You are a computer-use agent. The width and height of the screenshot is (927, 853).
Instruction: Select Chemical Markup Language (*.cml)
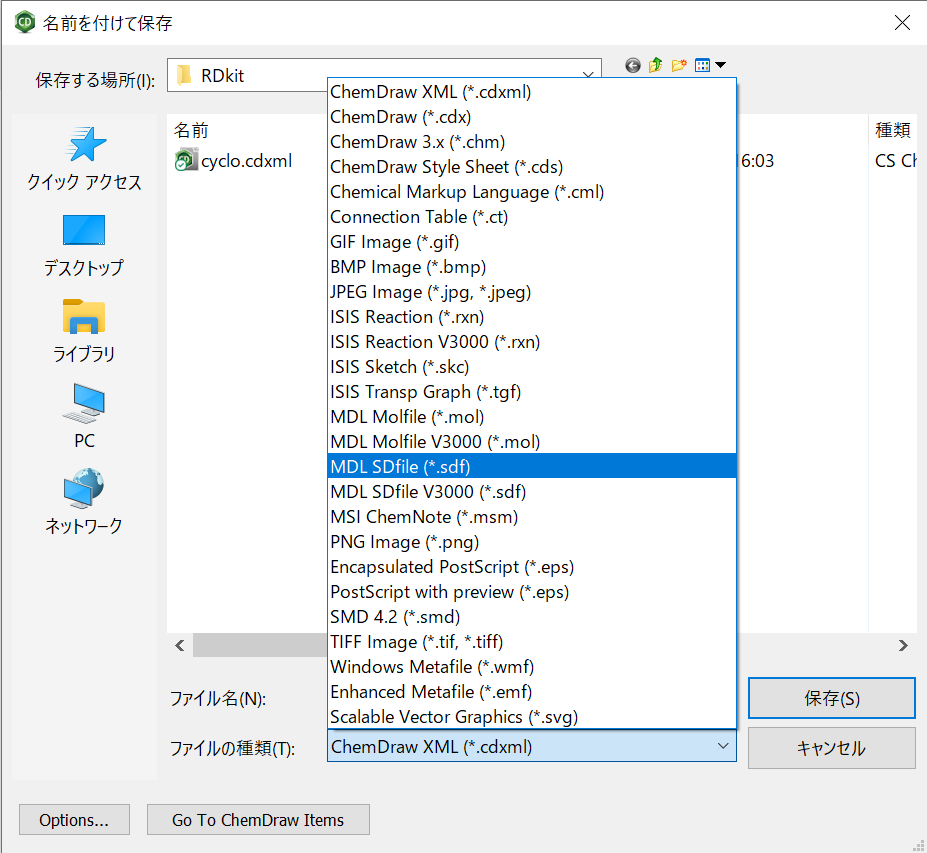coord(531,192)
